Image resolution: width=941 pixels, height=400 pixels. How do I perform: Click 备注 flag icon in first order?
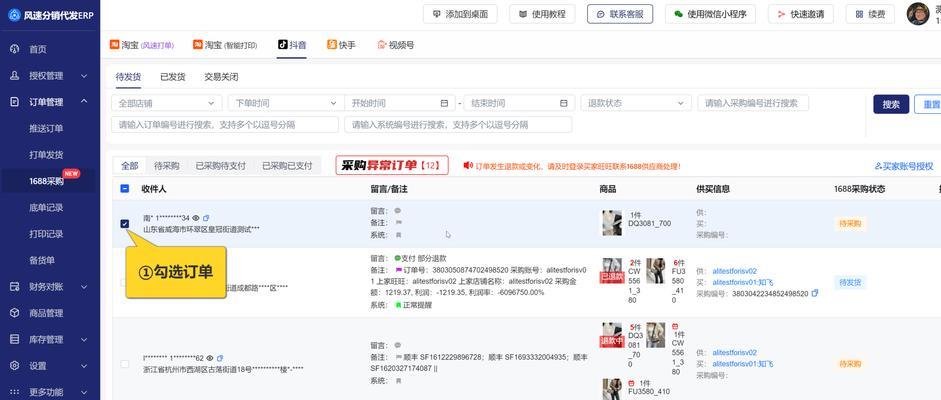point(397,222)
